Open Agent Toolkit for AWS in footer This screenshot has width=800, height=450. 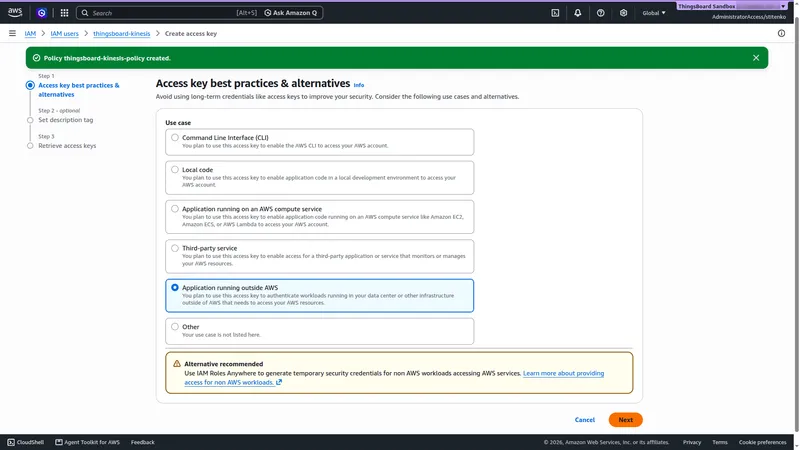87,442
